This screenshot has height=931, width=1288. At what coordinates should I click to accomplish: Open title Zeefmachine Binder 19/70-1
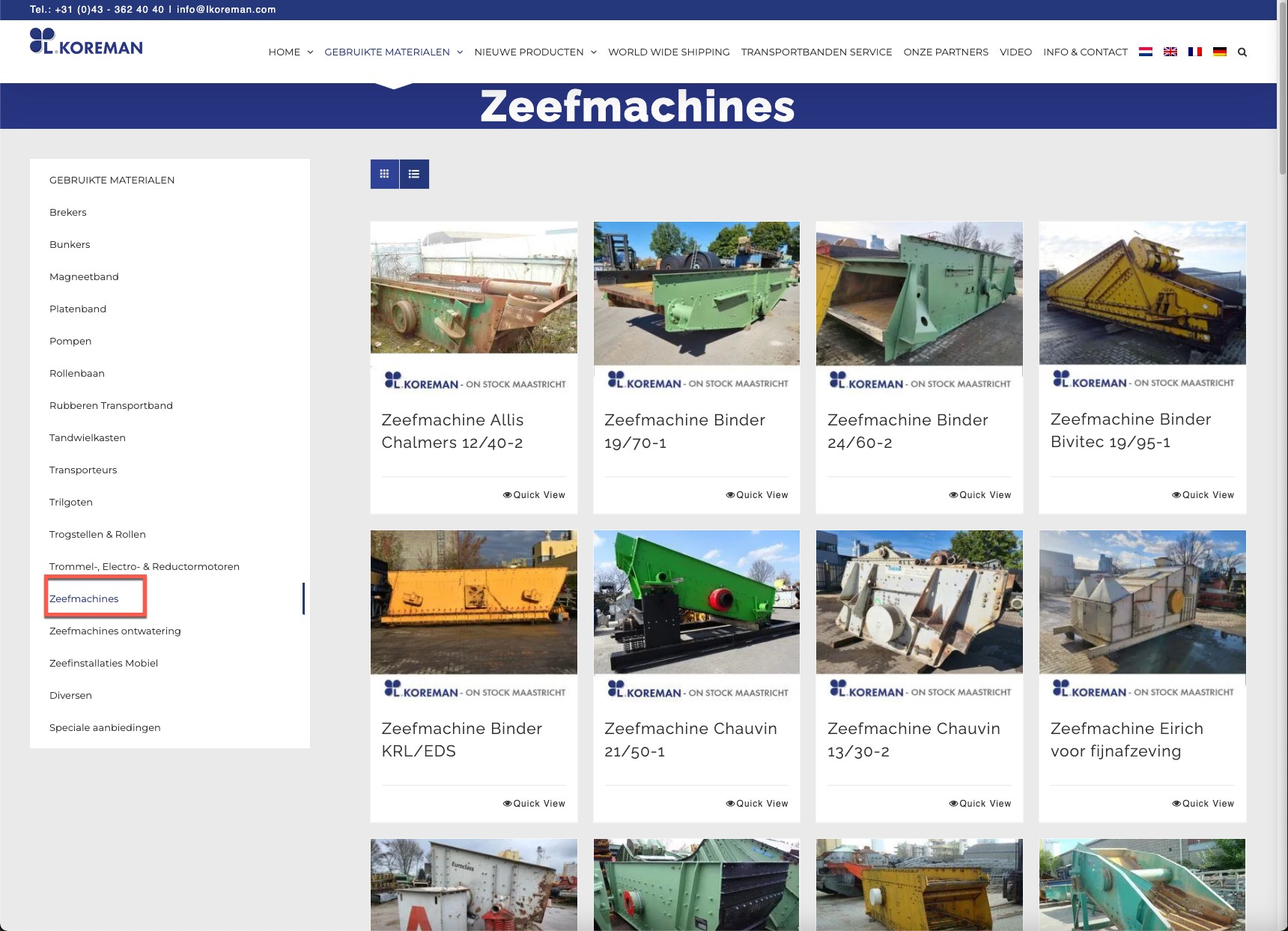tap(684, 431)
